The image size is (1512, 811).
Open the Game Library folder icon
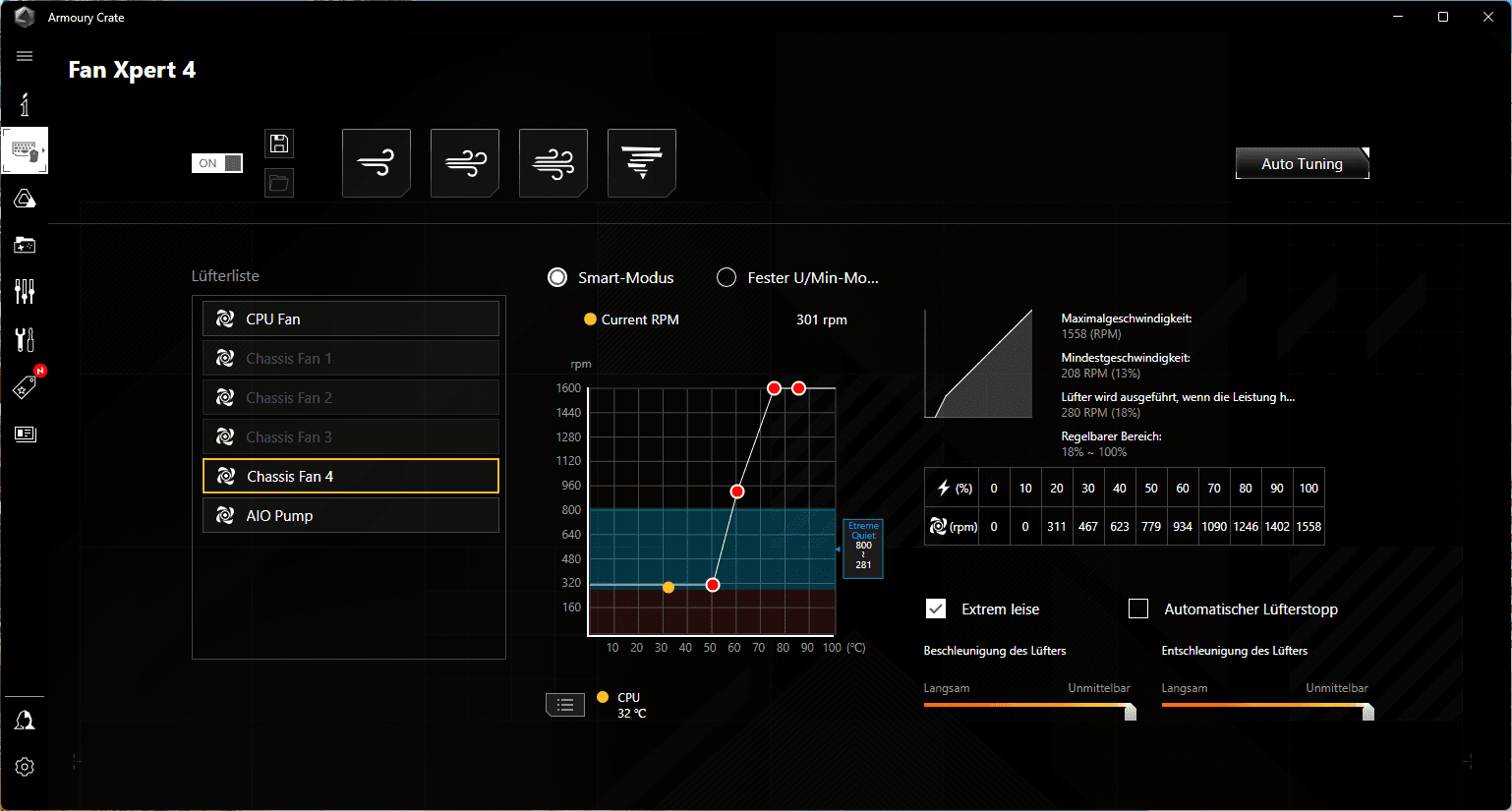[x=25, y=245]
